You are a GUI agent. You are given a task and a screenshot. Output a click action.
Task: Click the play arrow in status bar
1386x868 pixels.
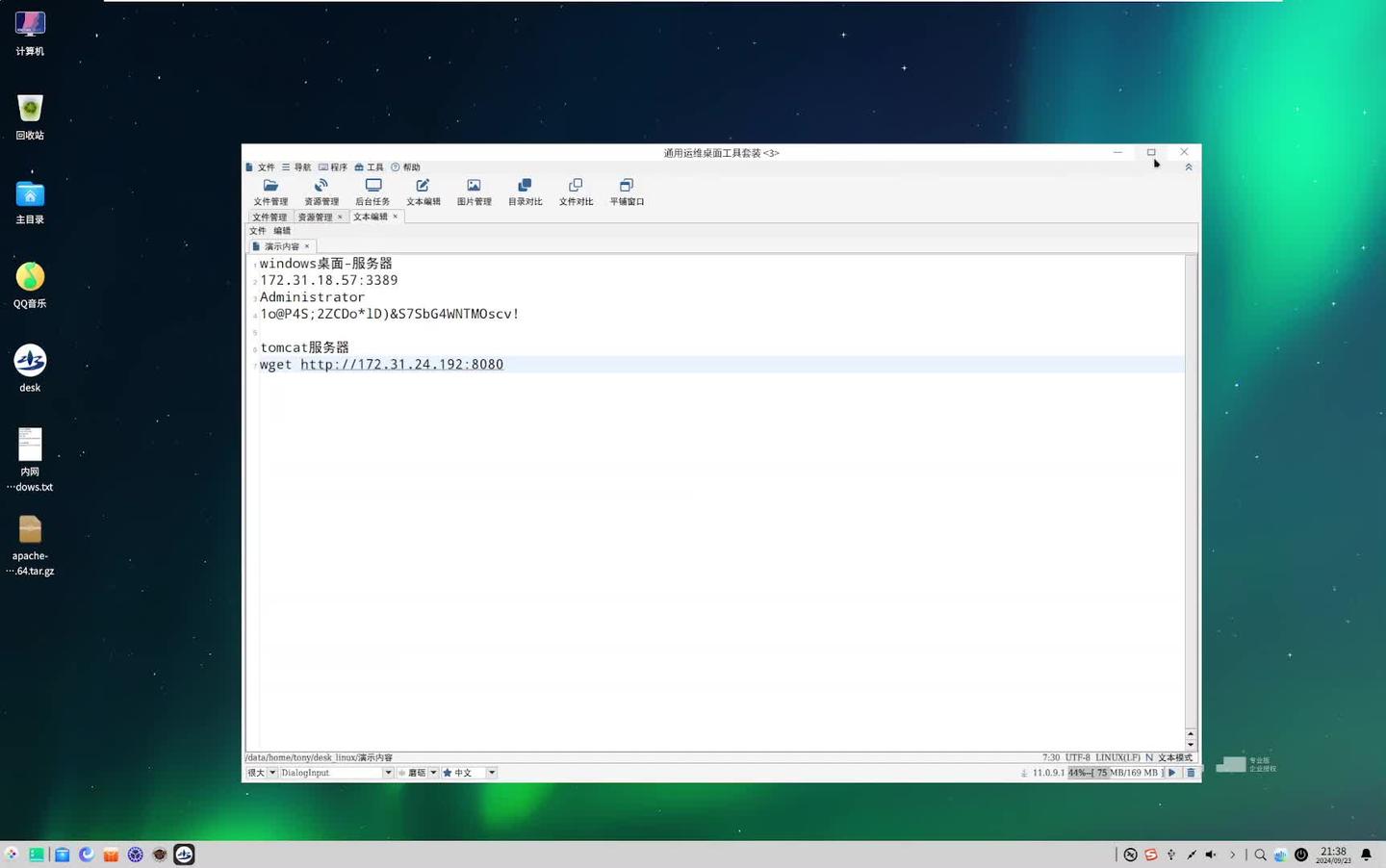tap(1171, 773)
